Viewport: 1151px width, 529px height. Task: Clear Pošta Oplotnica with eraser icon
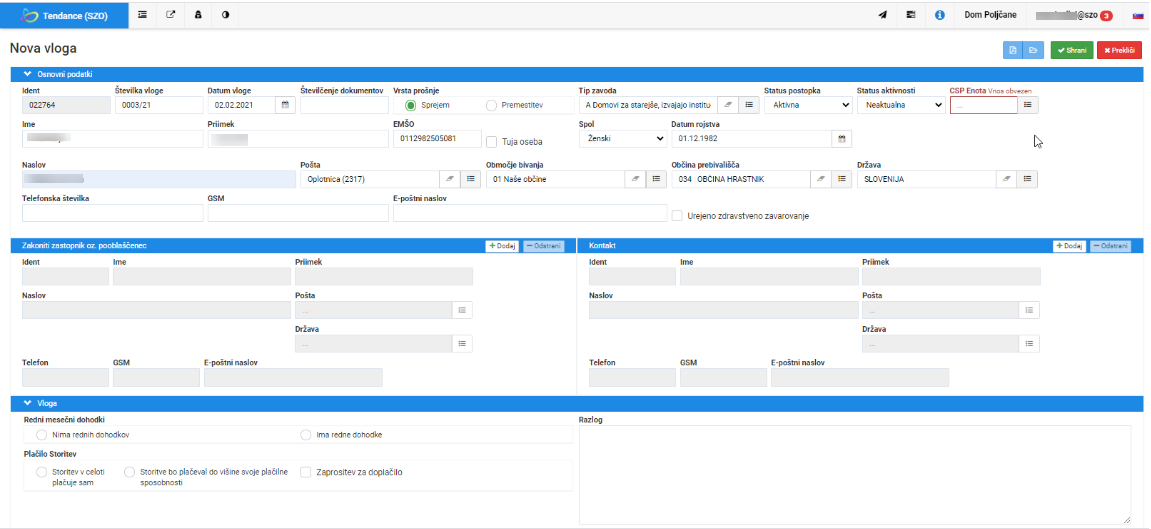pyautogui.click(x=449, y=179)
